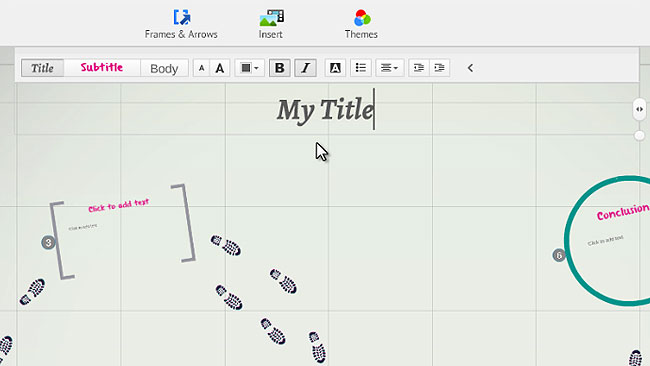Click the Conclusion heading in the circle

(623, 212)
